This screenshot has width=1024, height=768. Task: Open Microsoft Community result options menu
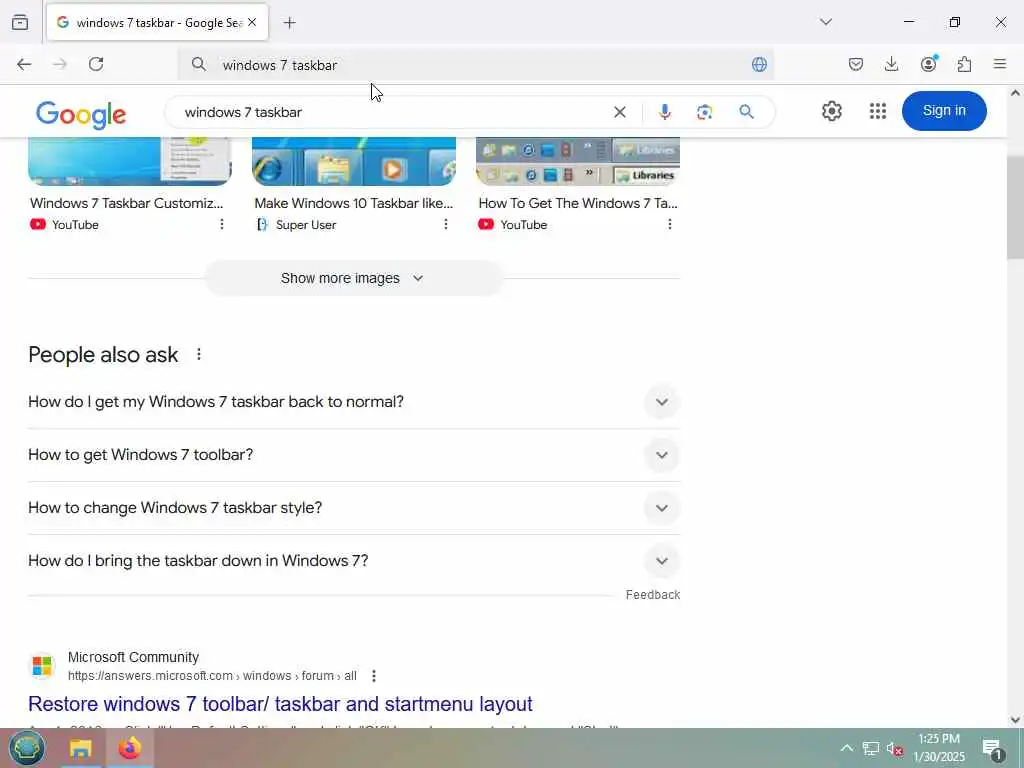tap(374, 676)
